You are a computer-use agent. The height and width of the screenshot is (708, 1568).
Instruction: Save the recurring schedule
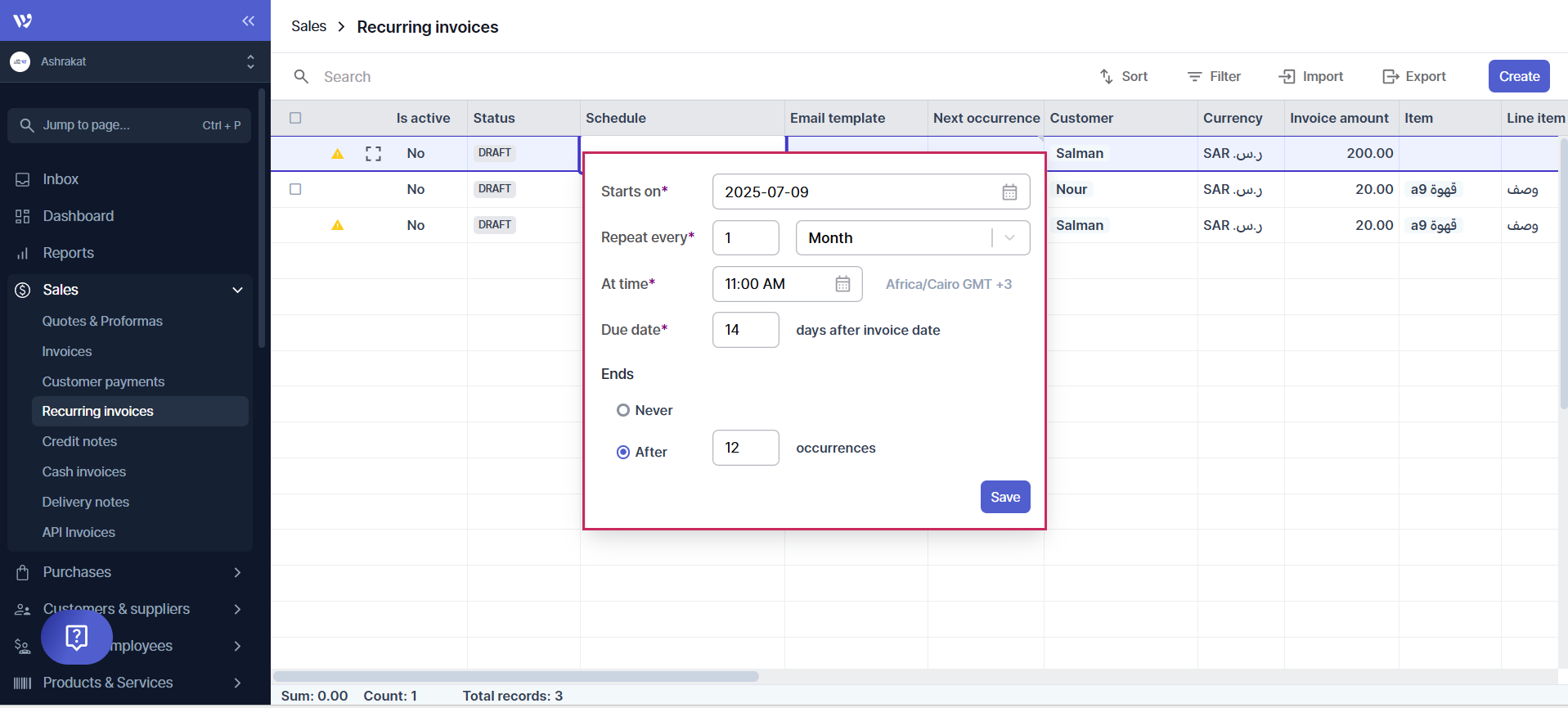coord(1004,497)
